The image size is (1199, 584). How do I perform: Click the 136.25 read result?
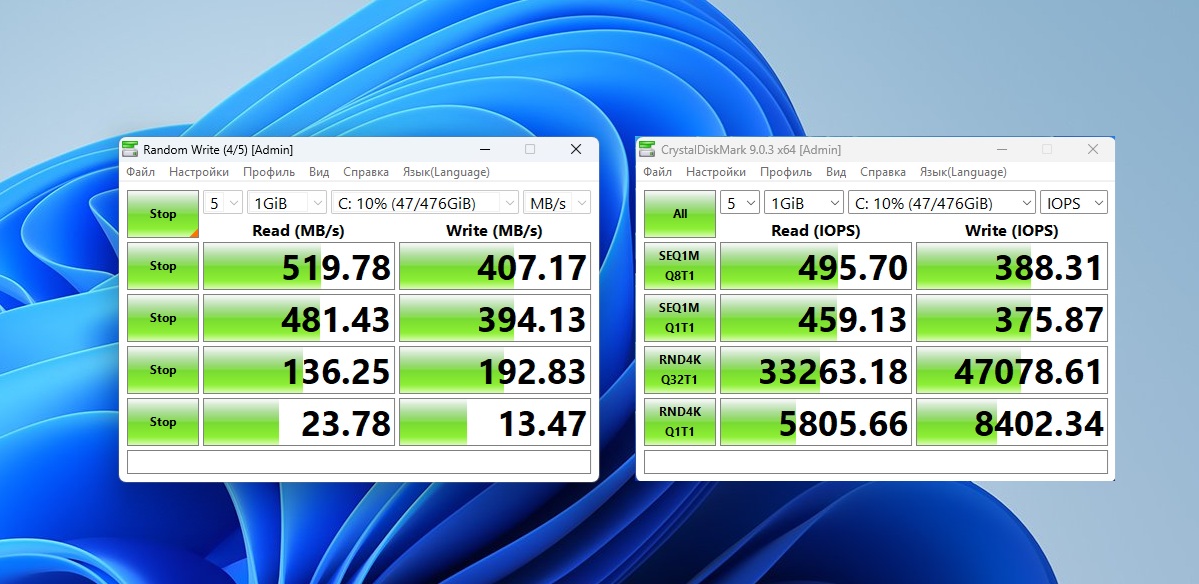[x=299, y=370]
